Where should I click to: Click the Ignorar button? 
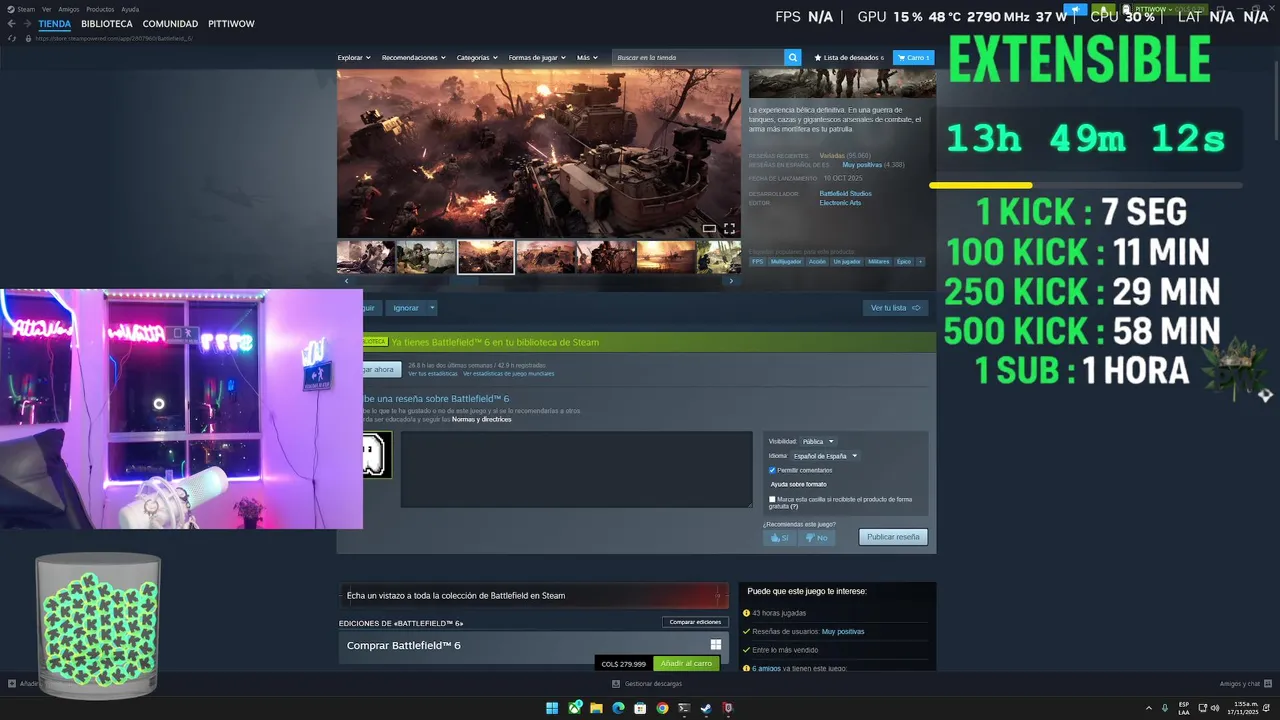coord(406,308)
